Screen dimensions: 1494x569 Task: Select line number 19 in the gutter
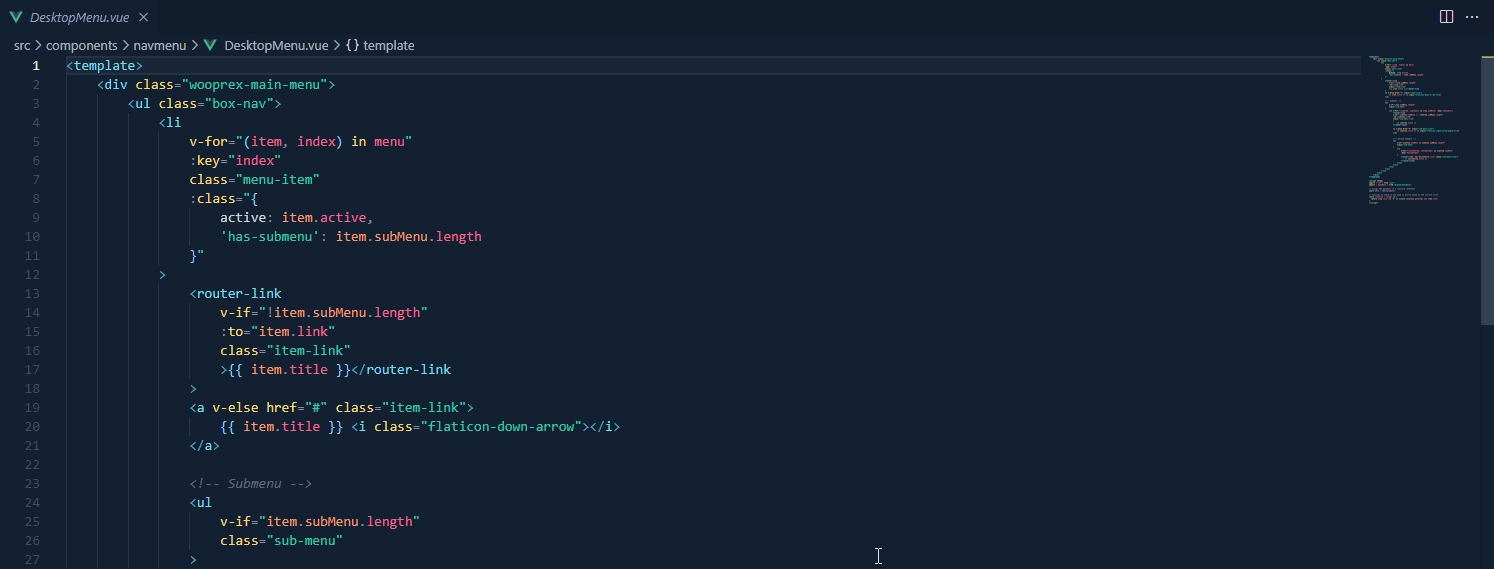[x=31, y=407]
